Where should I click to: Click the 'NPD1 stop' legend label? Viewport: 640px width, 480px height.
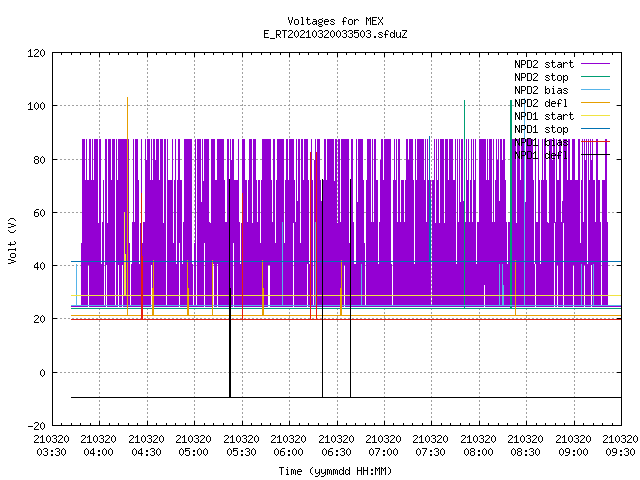(x=541, y=129)
